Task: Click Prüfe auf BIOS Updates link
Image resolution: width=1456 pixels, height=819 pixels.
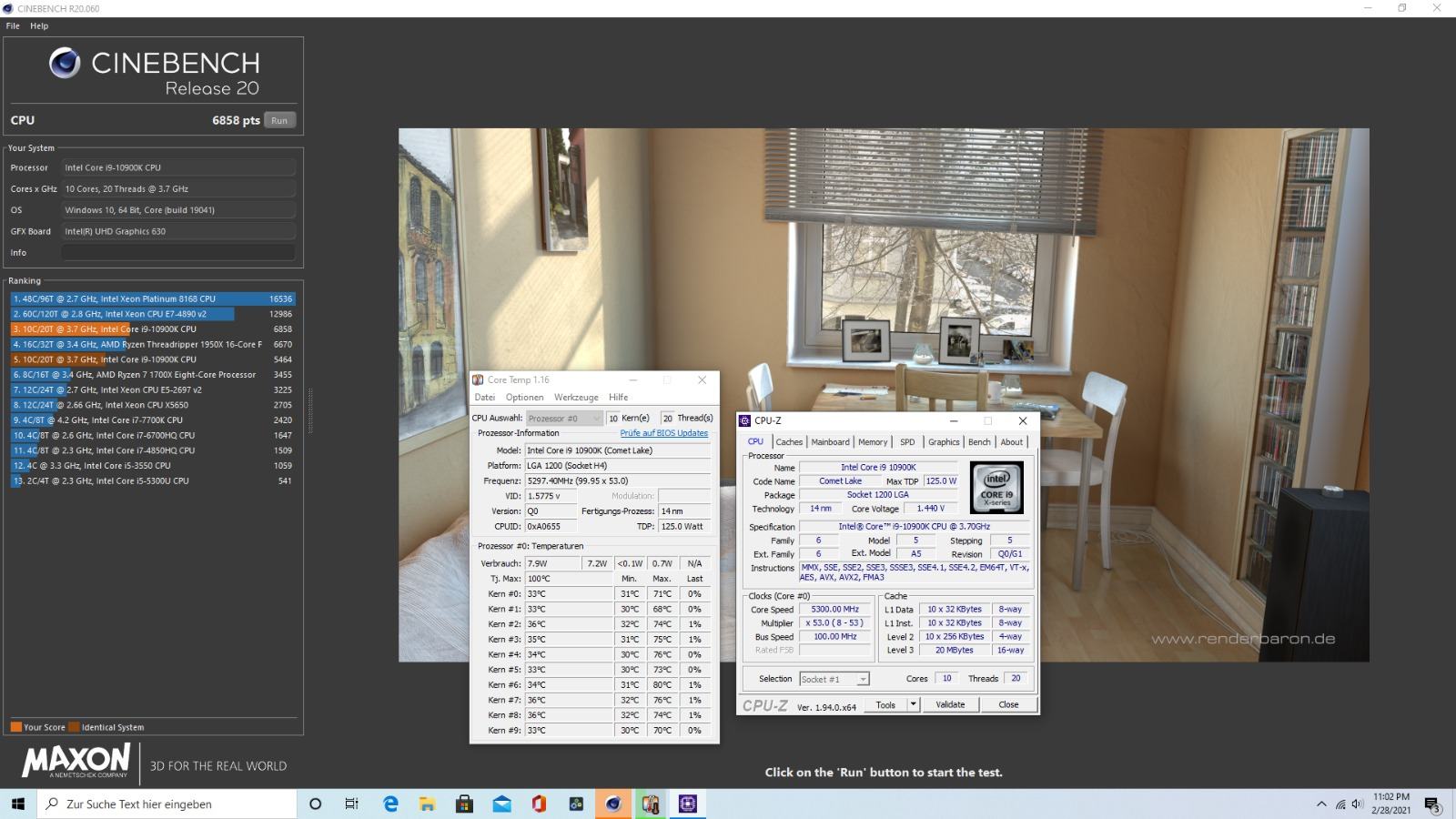Action: (x=663, y=433)
